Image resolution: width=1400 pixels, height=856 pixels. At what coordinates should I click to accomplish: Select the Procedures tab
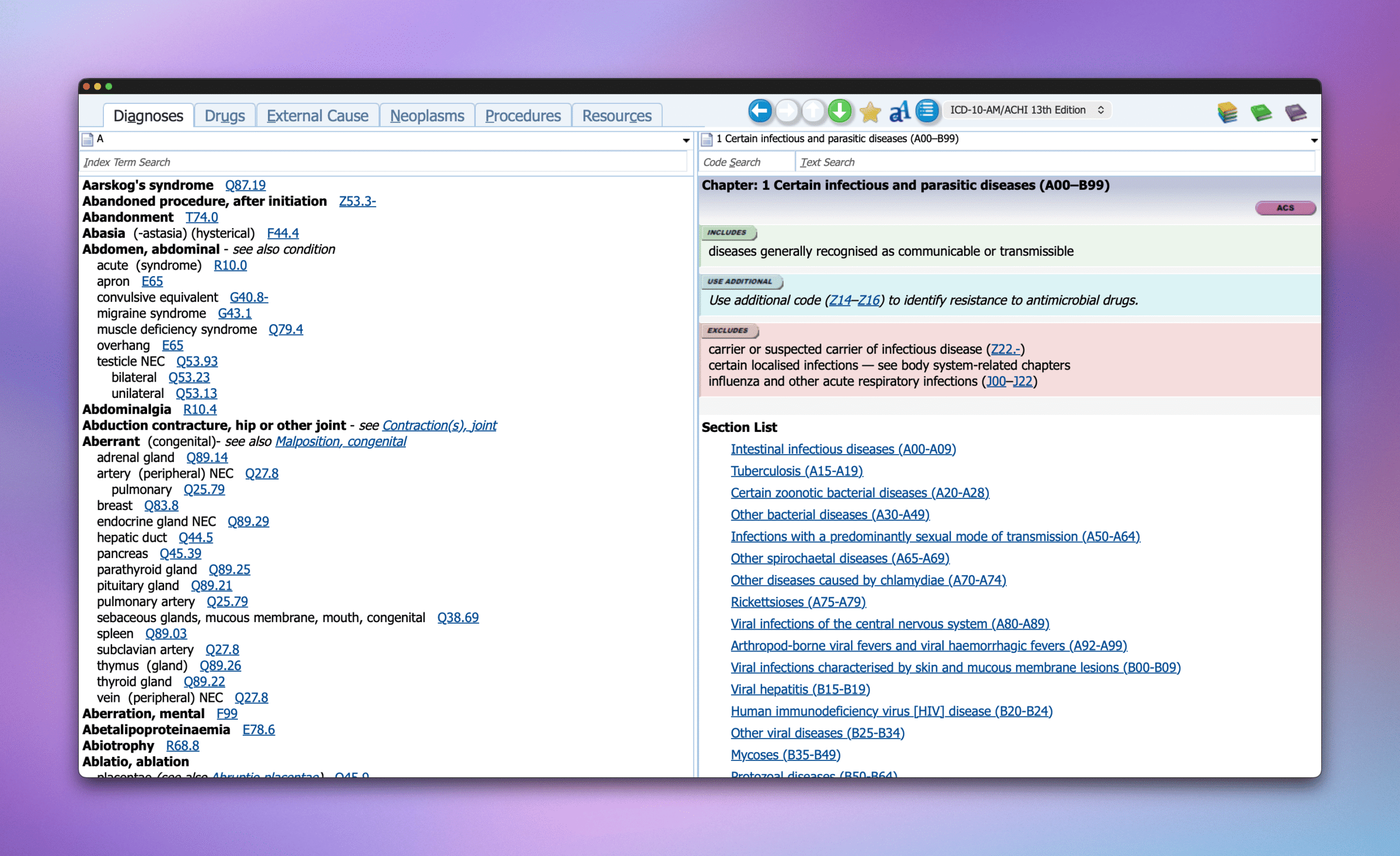click(523, 115)
